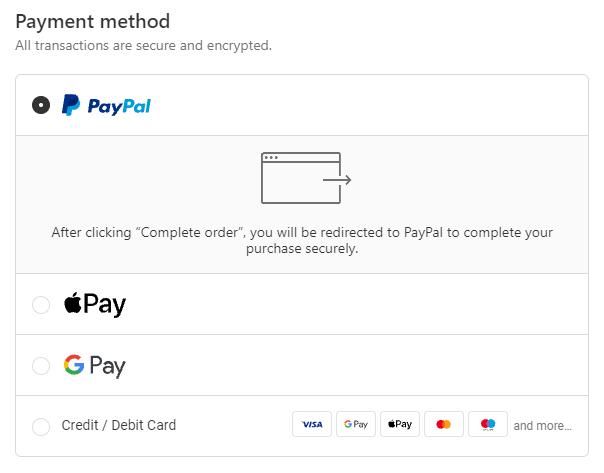Click the Visa card badge
The width and height of the screenshot is (604, 473).
pos(312,425)
